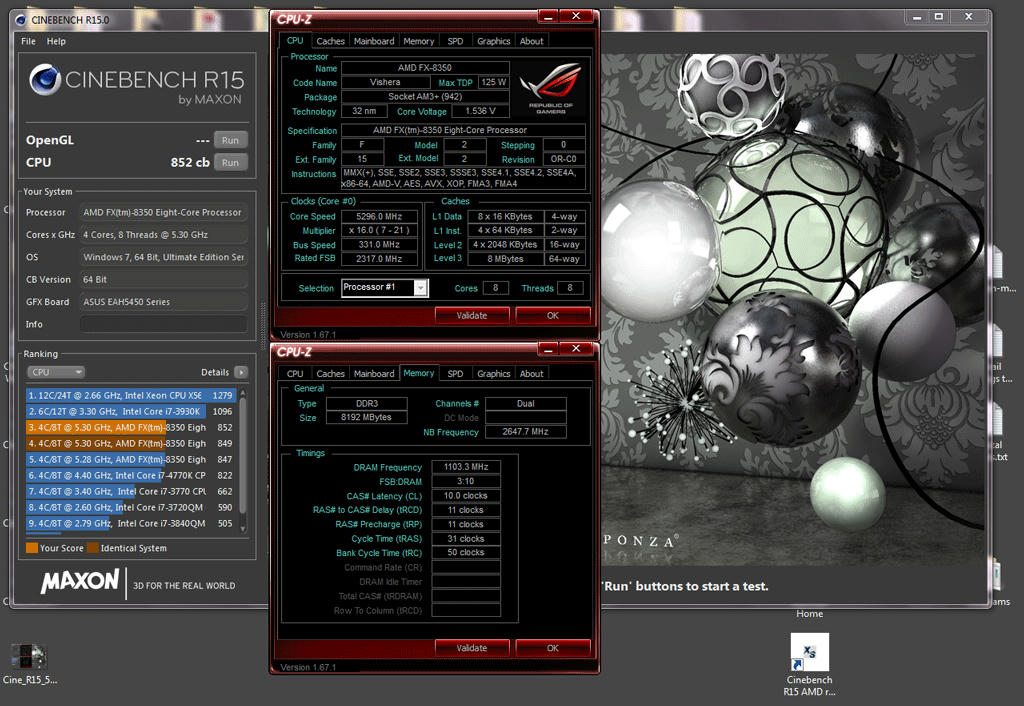Click the brown Identical System legend swatch
Viewport: 1024px width, 706px height.
click(93, 548)
